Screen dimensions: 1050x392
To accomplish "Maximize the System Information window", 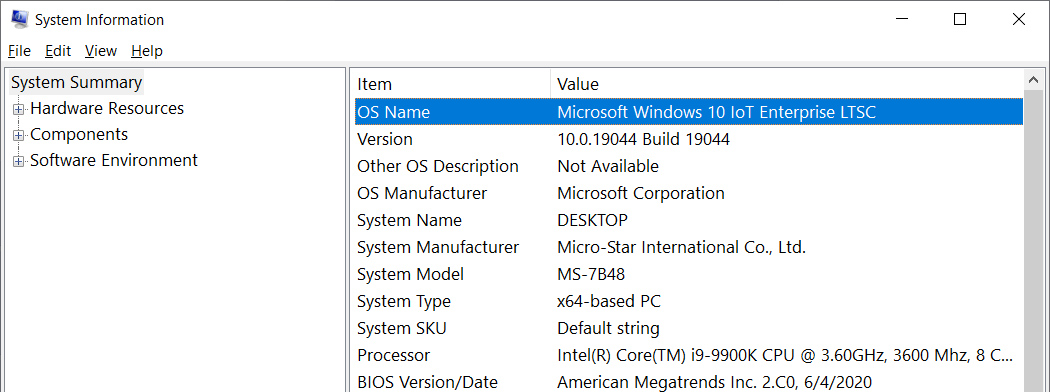I will tap(960, 19).
